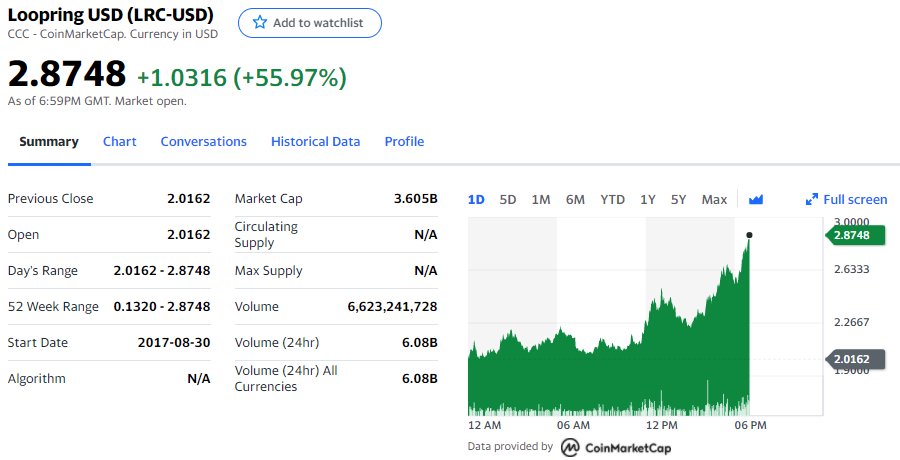The height and width of the screenshot is (460, 900).
Task: Click the 2.0162 previous close flag on chart
Action: (855, 359)
